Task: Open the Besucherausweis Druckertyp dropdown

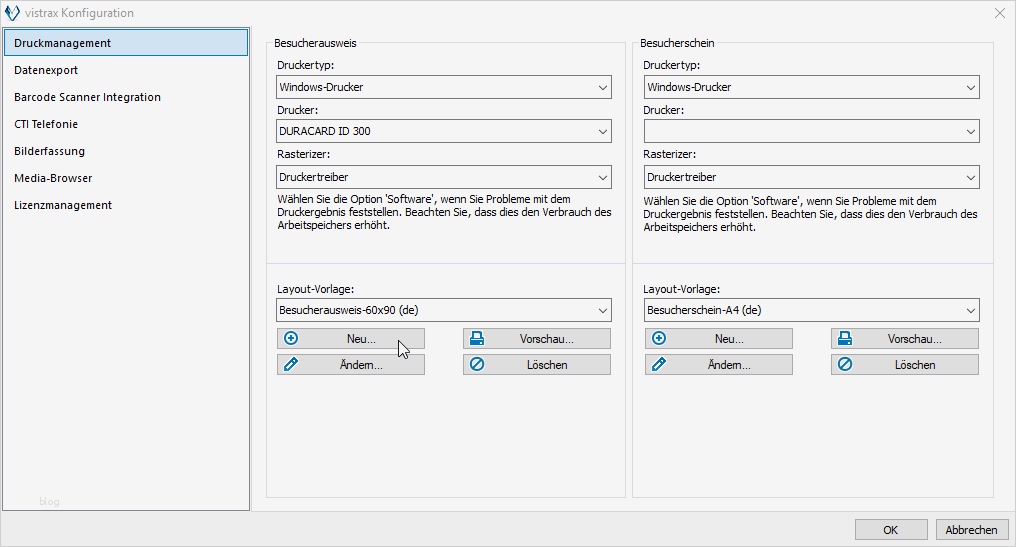Action: click(x=603, y=88)
